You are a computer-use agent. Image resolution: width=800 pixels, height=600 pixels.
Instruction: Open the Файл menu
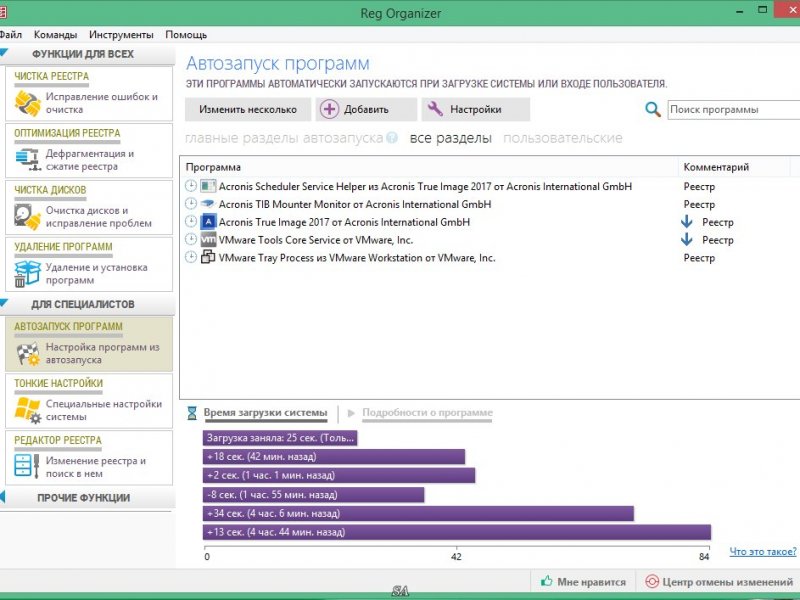pyautogui.click(x=10, y=35)
